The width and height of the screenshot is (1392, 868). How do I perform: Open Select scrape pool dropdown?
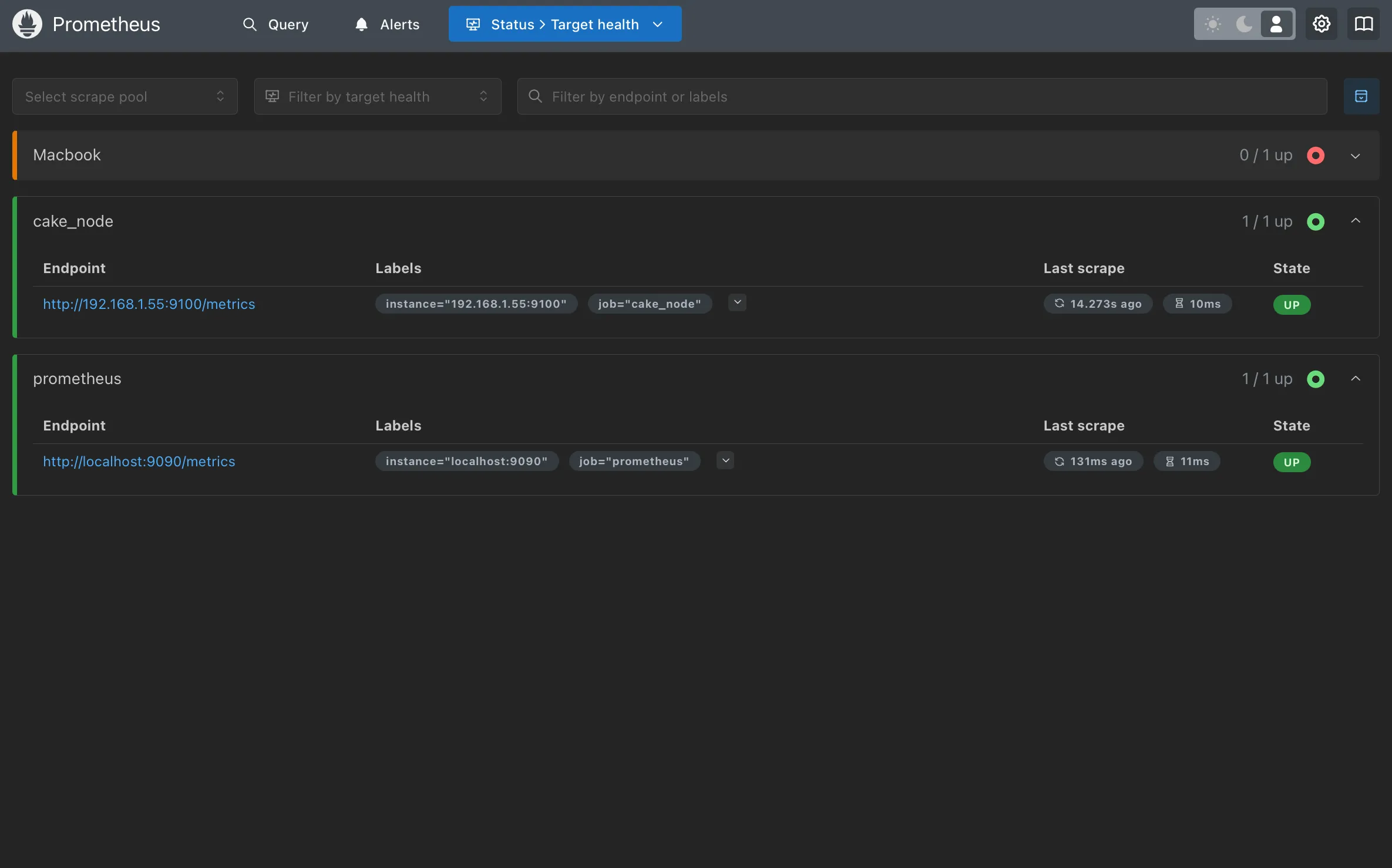point(125,96)
